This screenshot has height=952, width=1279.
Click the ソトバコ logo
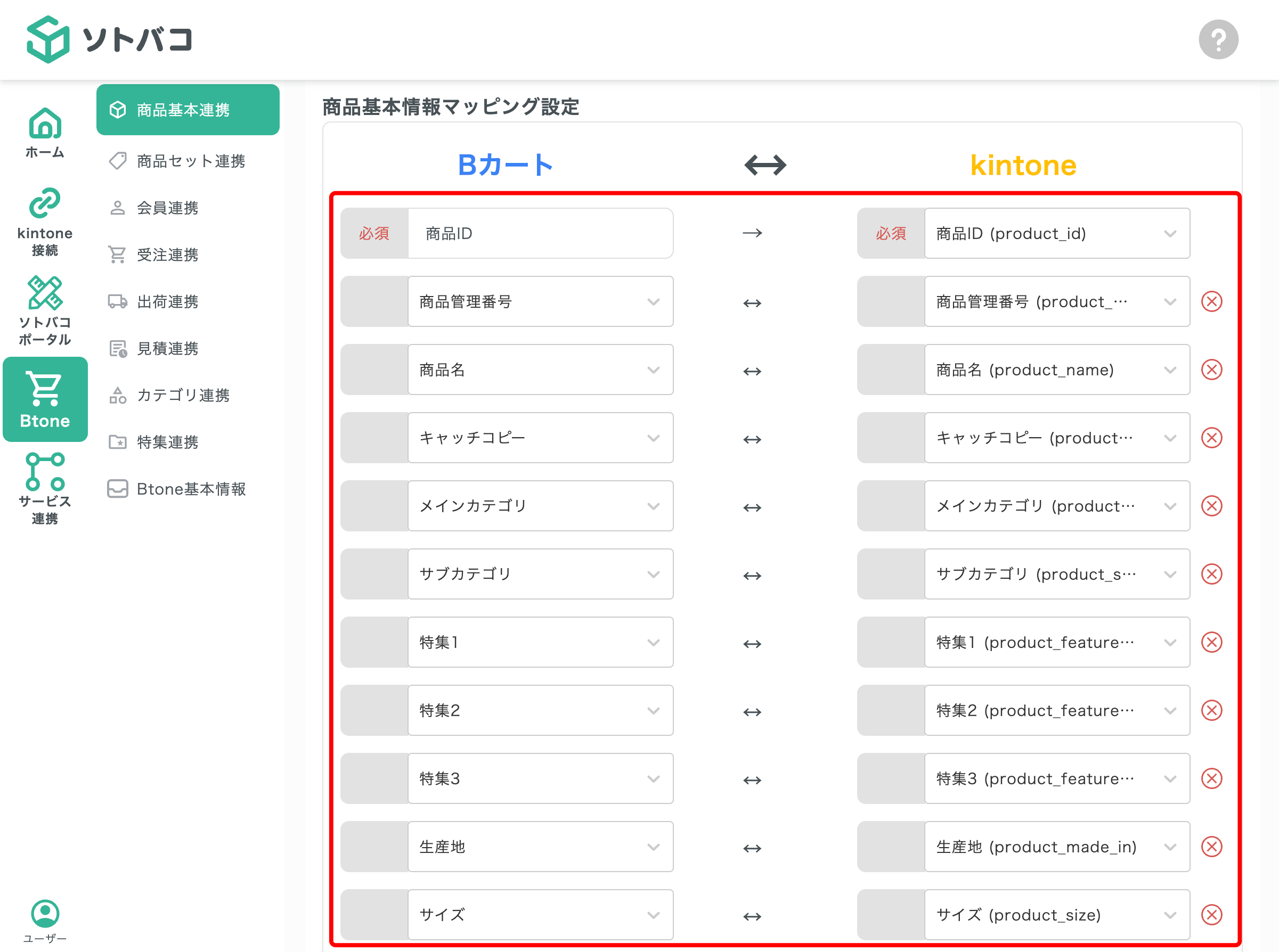coord(110,39)
